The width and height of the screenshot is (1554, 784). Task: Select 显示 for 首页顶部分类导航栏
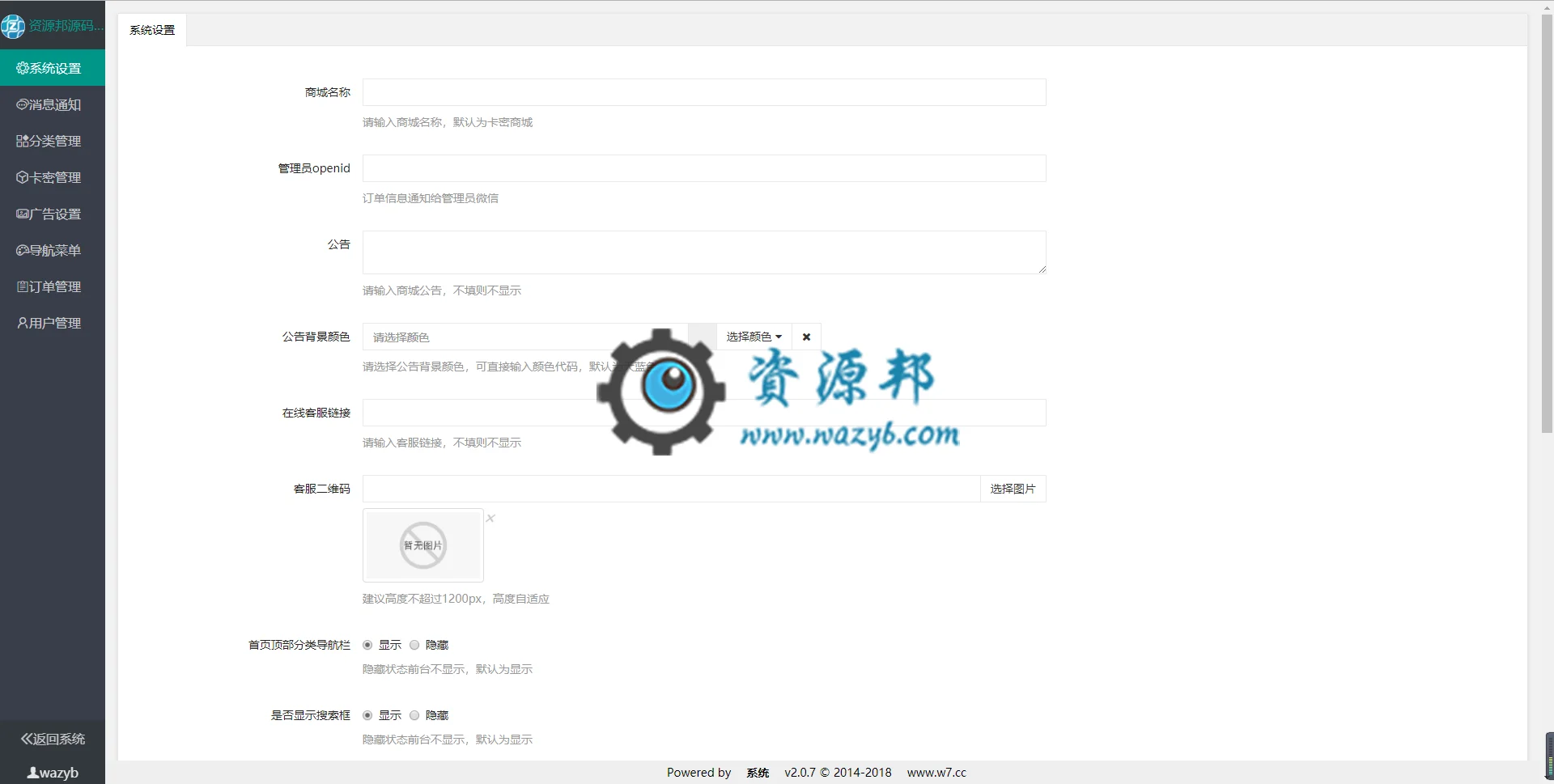point(367,645)
